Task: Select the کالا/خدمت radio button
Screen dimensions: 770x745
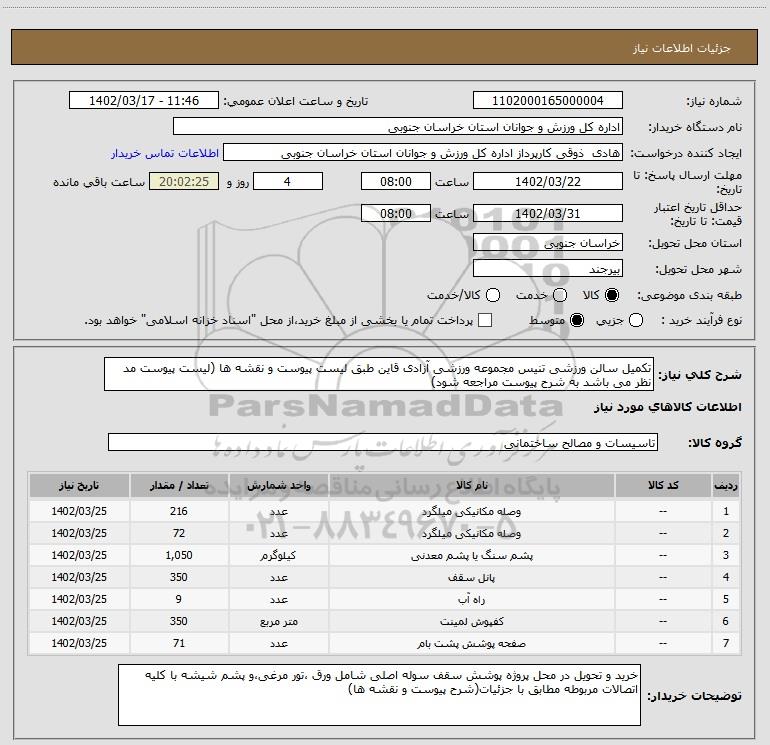Action: [493, 295]
